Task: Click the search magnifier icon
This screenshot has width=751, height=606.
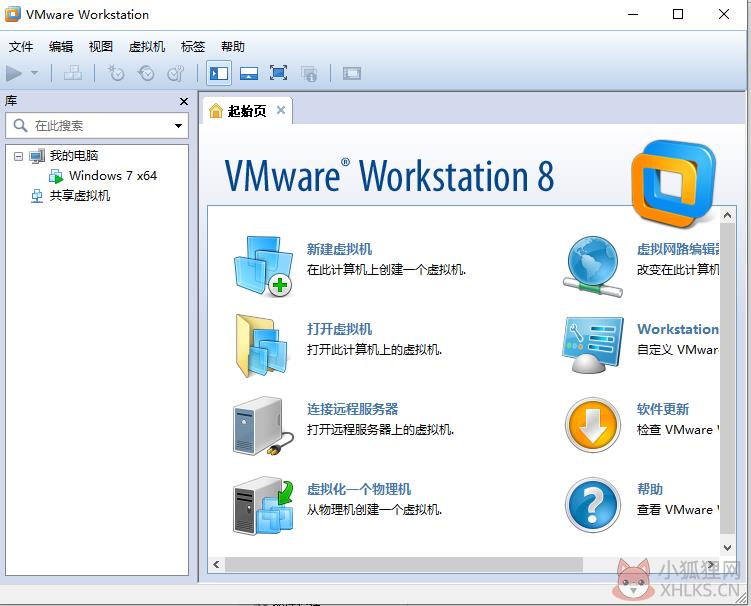Action: click(20, 126)
